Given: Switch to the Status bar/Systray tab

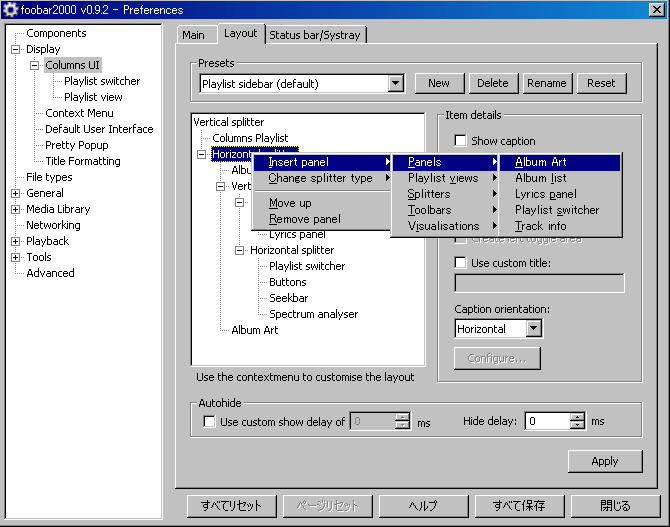Looking at the screenshot, I should 315,35.
